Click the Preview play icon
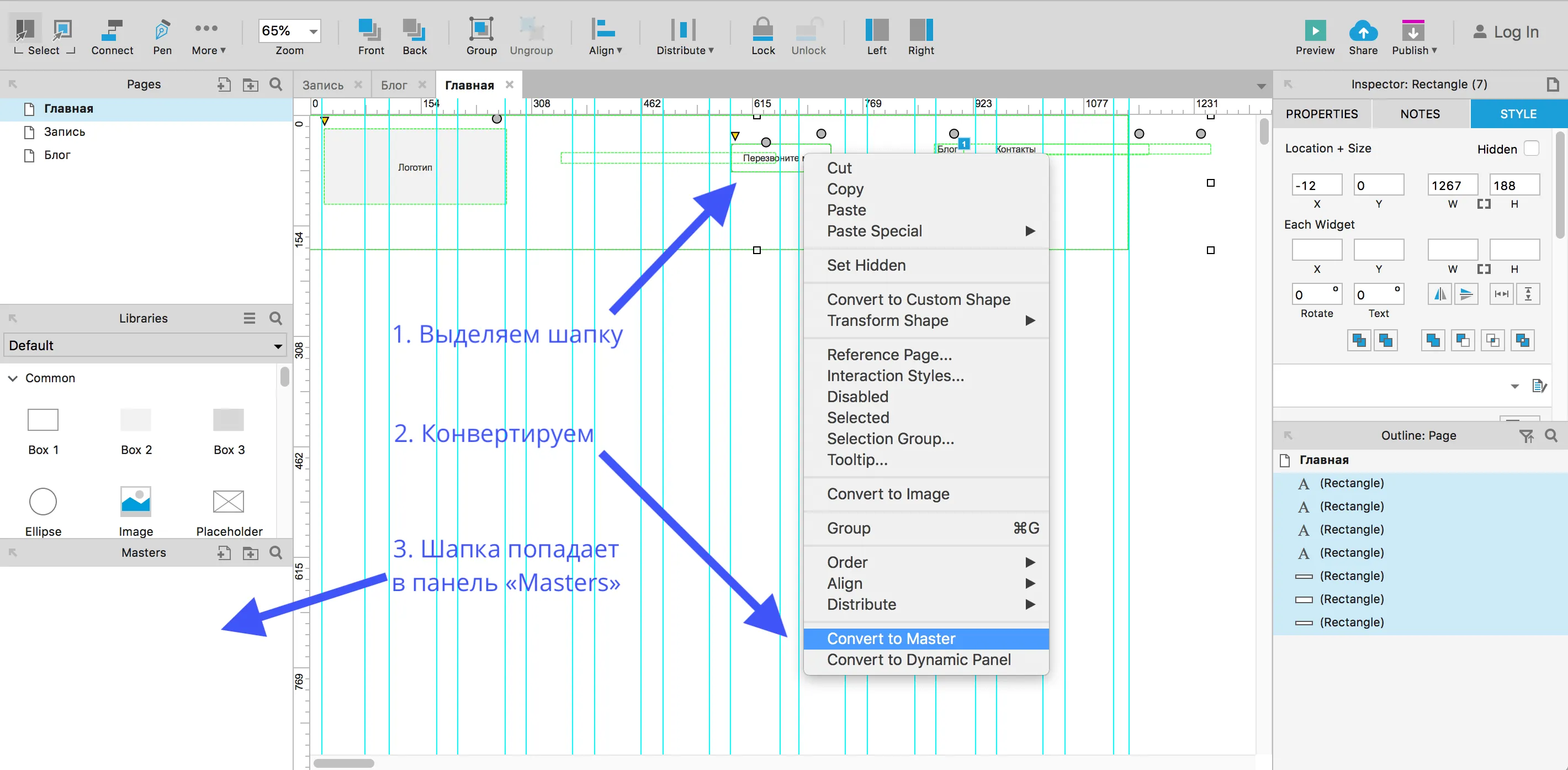The width and height of the screenshot is (1568, 770). [x=1314, y=31]
